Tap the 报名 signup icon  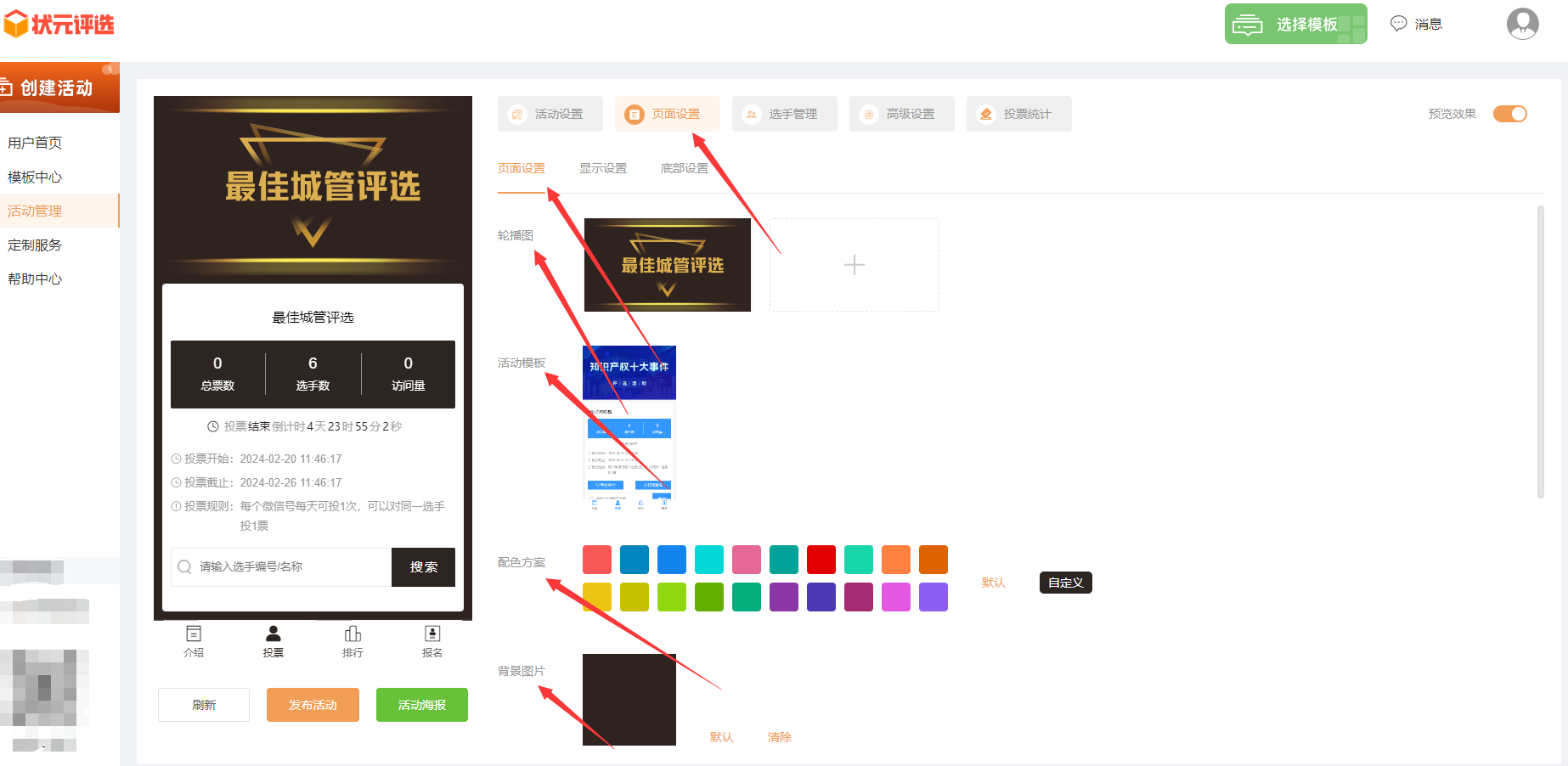pos(432,634)
